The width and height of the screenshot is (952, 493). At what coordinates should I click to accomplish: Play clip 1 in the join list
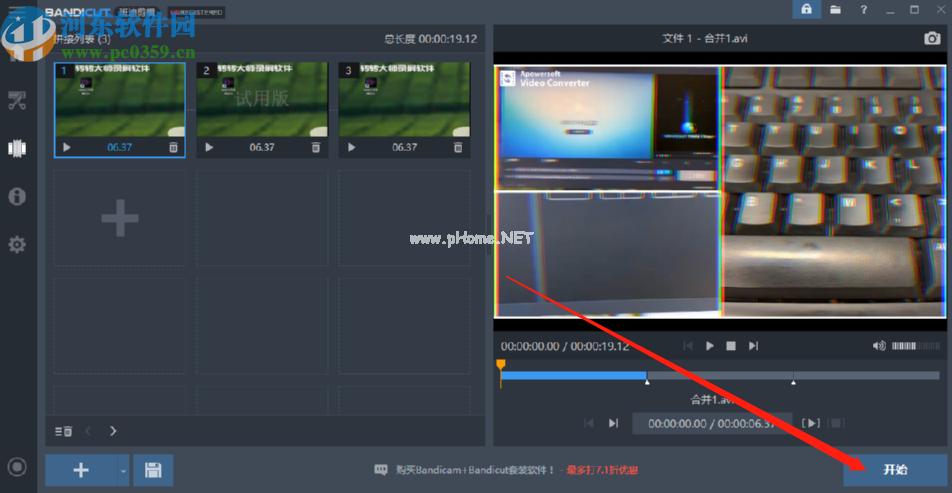tap(67, 147)
